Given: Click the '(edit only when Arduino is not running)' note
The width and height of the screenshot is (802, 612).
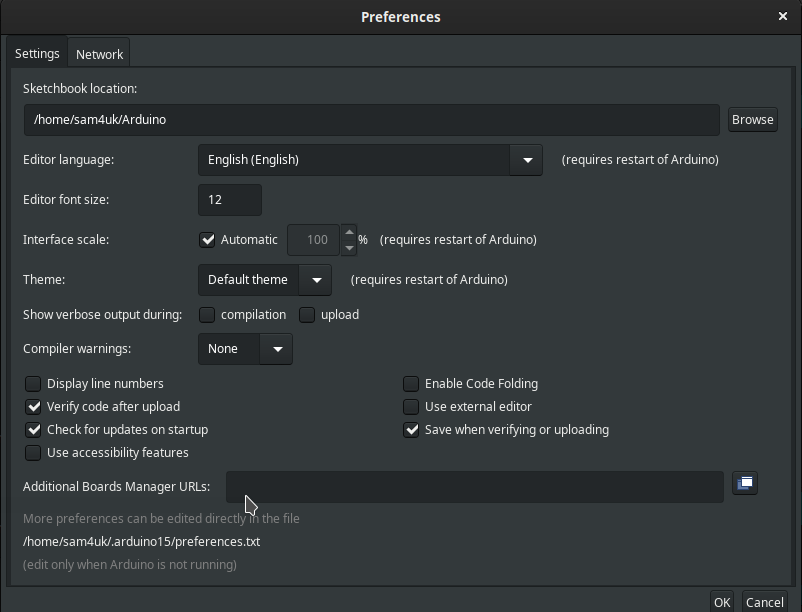Looking at the screenshot, I should pos(130,564).
